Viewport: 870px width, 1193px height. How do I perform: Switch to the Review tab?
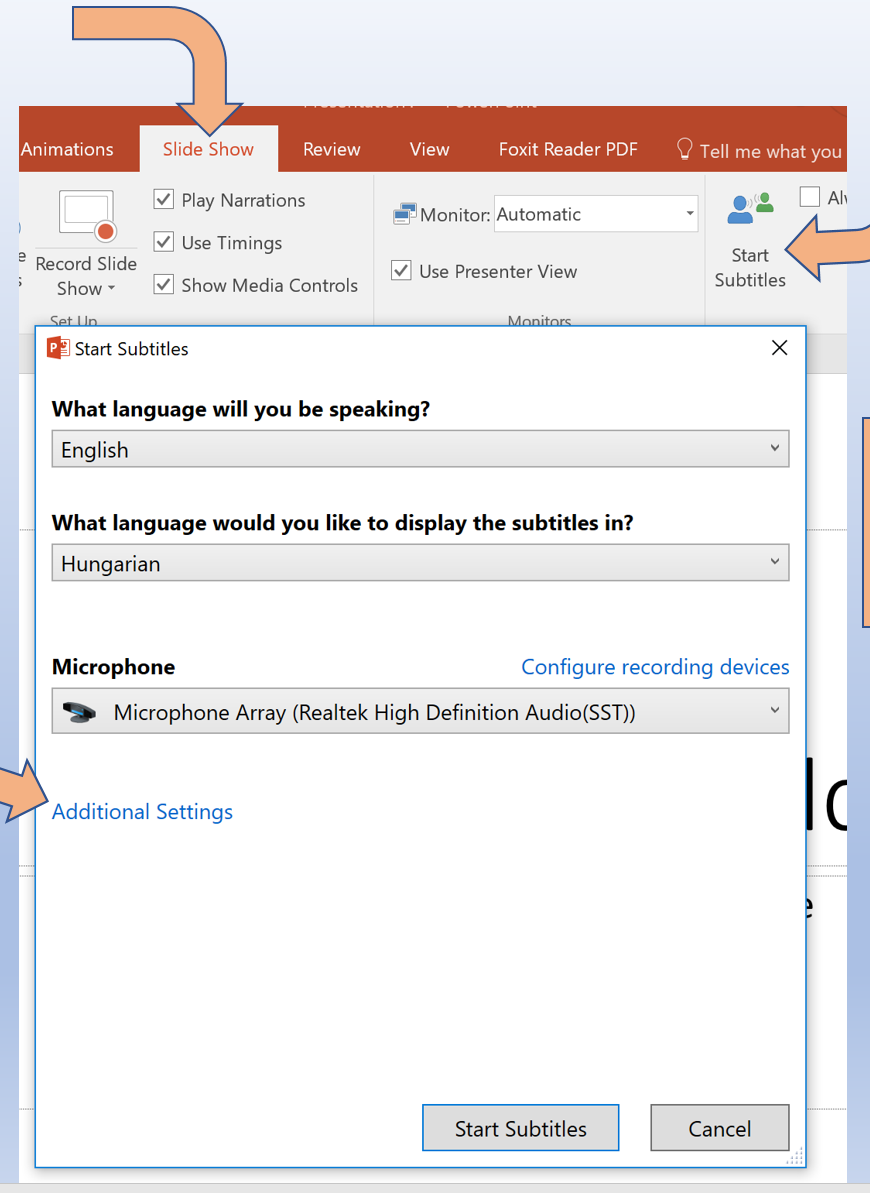tap(331, 148)
